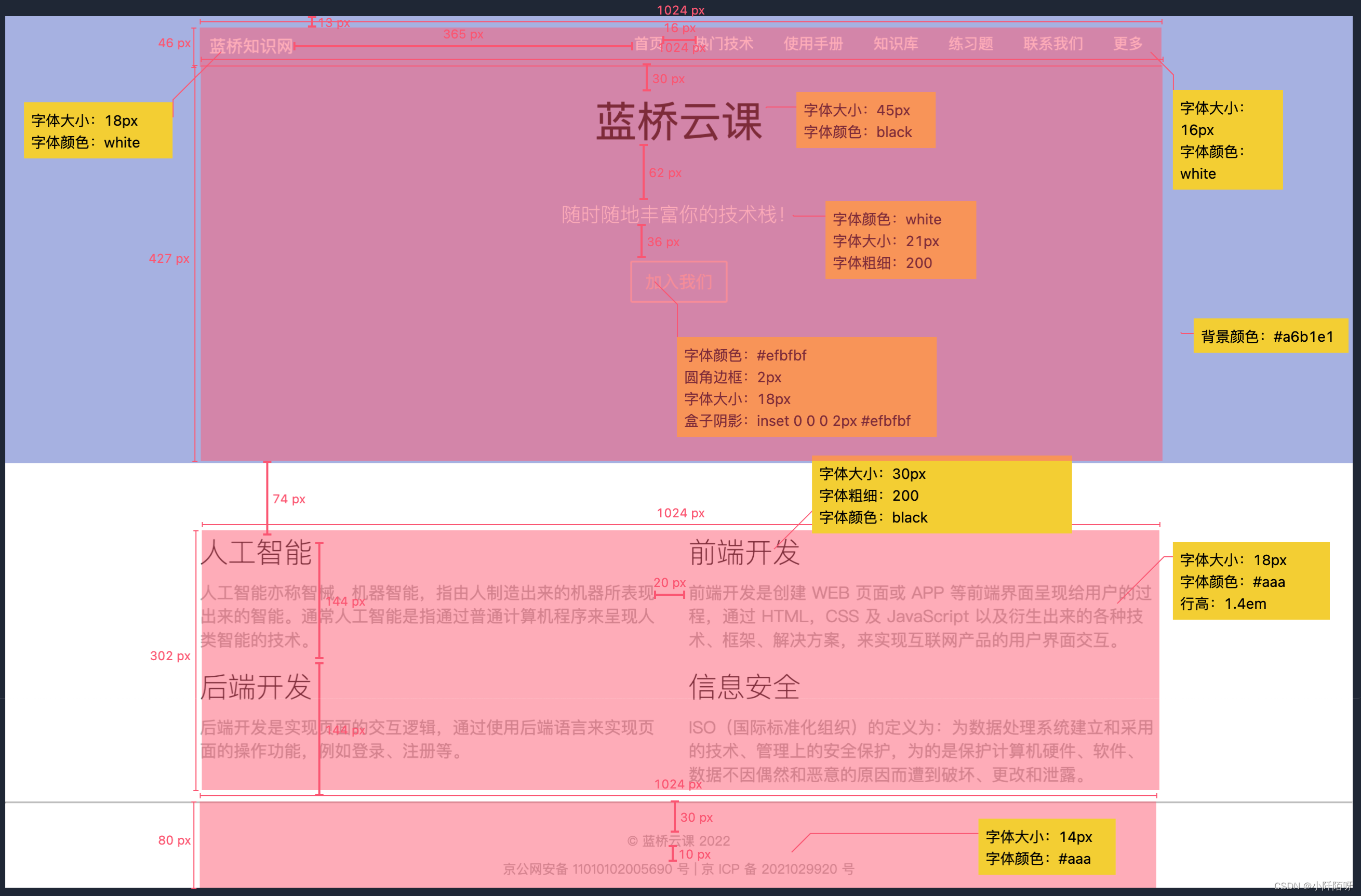
Task: Click the 信息安全 section heading
Action: (744, 687)
